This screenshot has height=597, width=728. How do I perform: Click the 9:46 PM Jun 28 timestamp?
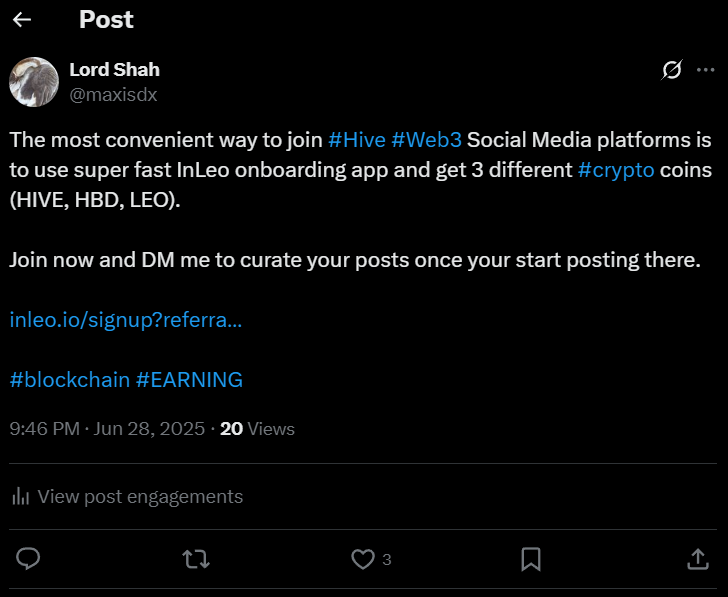point(107,428)
